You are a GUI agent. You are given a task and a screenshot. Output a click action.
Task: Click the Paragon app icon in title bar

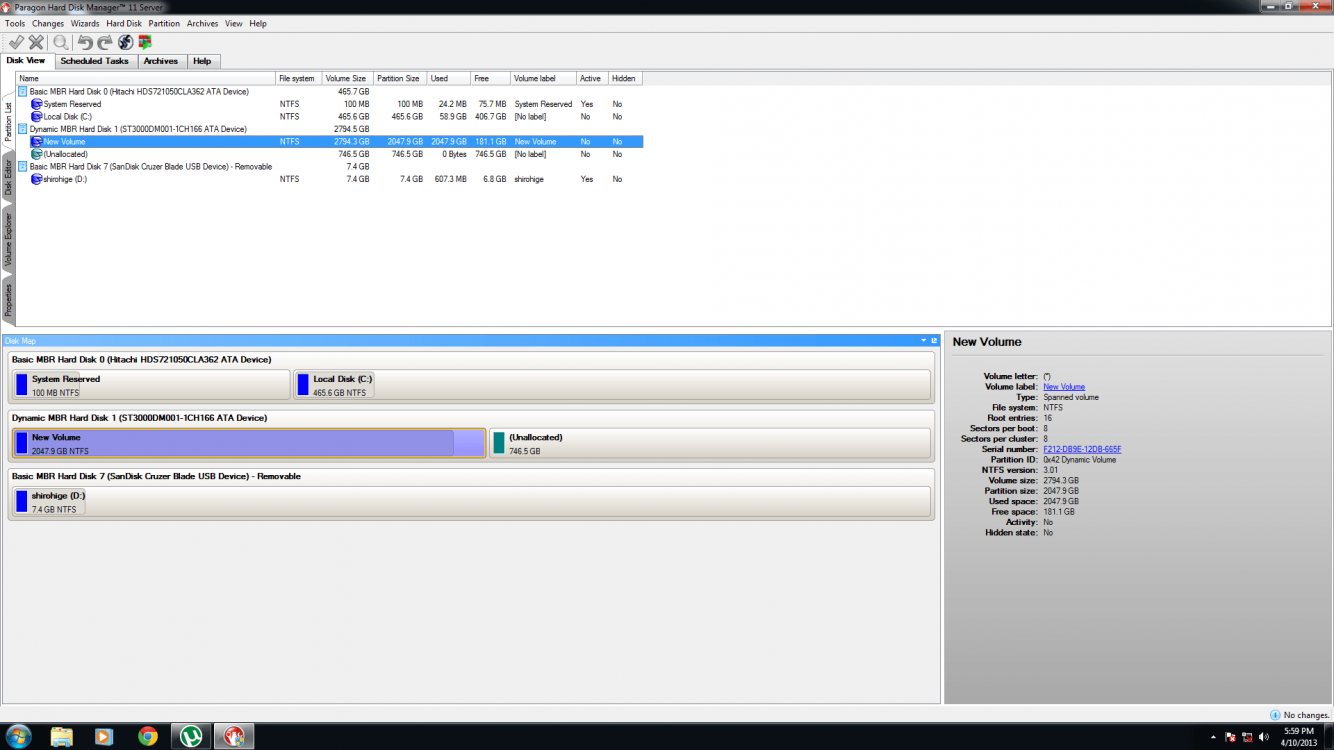pos(6,7)
